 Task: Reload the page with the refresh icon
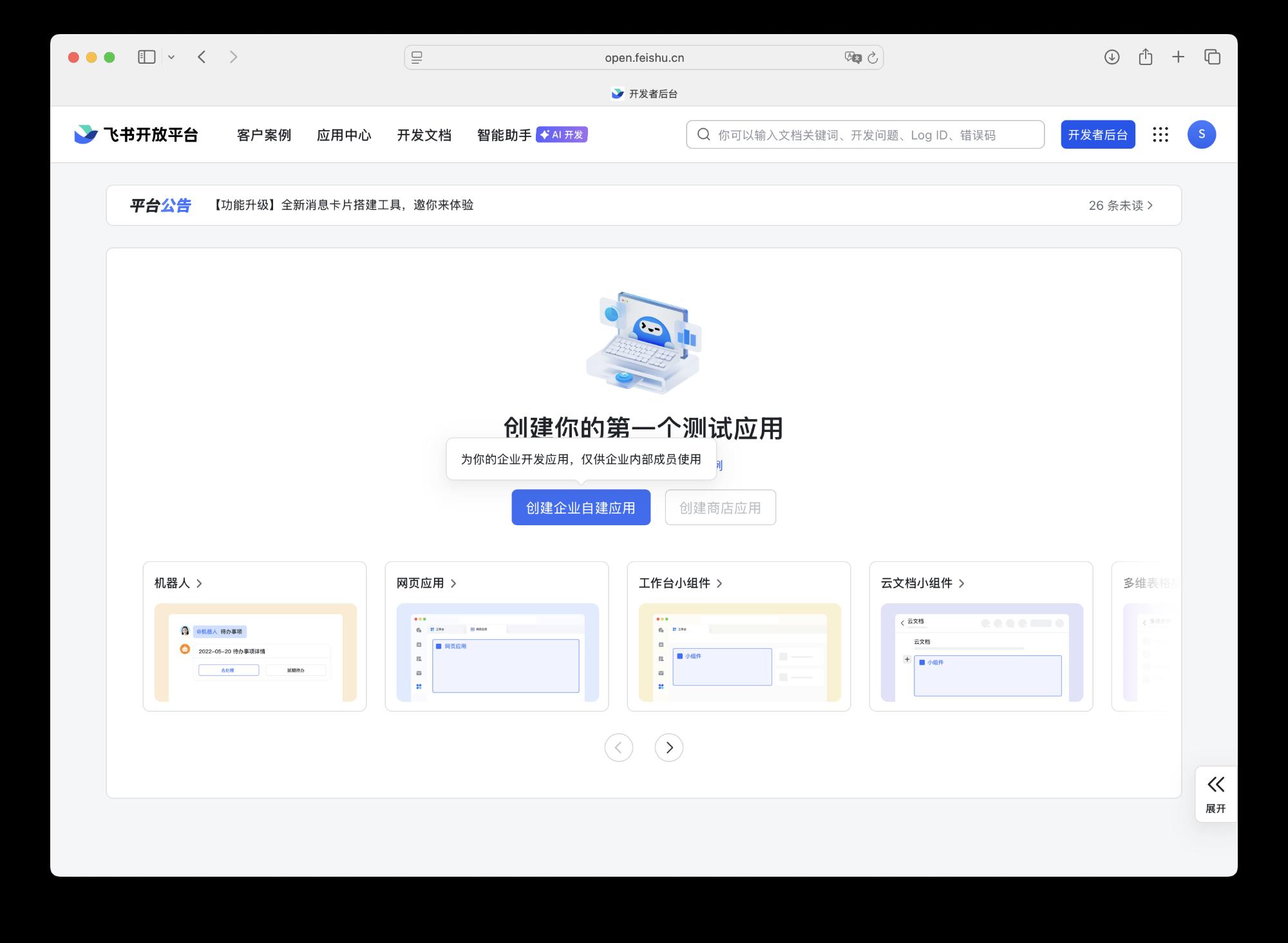(x=873, y=58)
